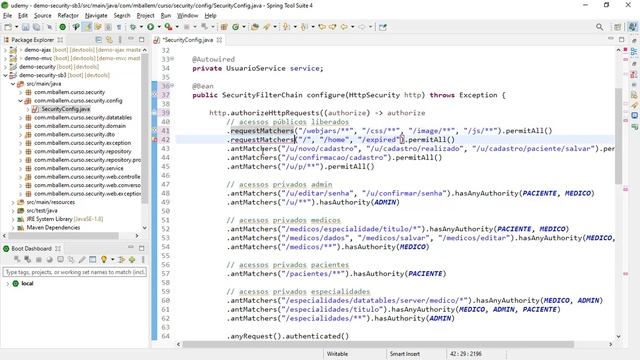Image resolution: width=640 pixels, height=360 pixels.
Task: Click the Package Explorer horizontal scrollbar
Action: click(63, 236)
